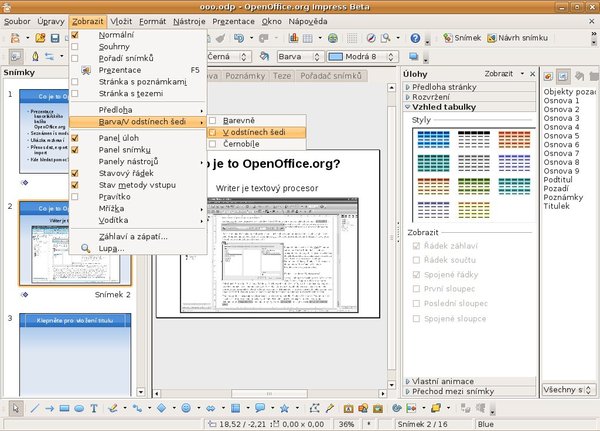Open the Formát menu
This screenshot has width=600, height=431.
point(152,21)
